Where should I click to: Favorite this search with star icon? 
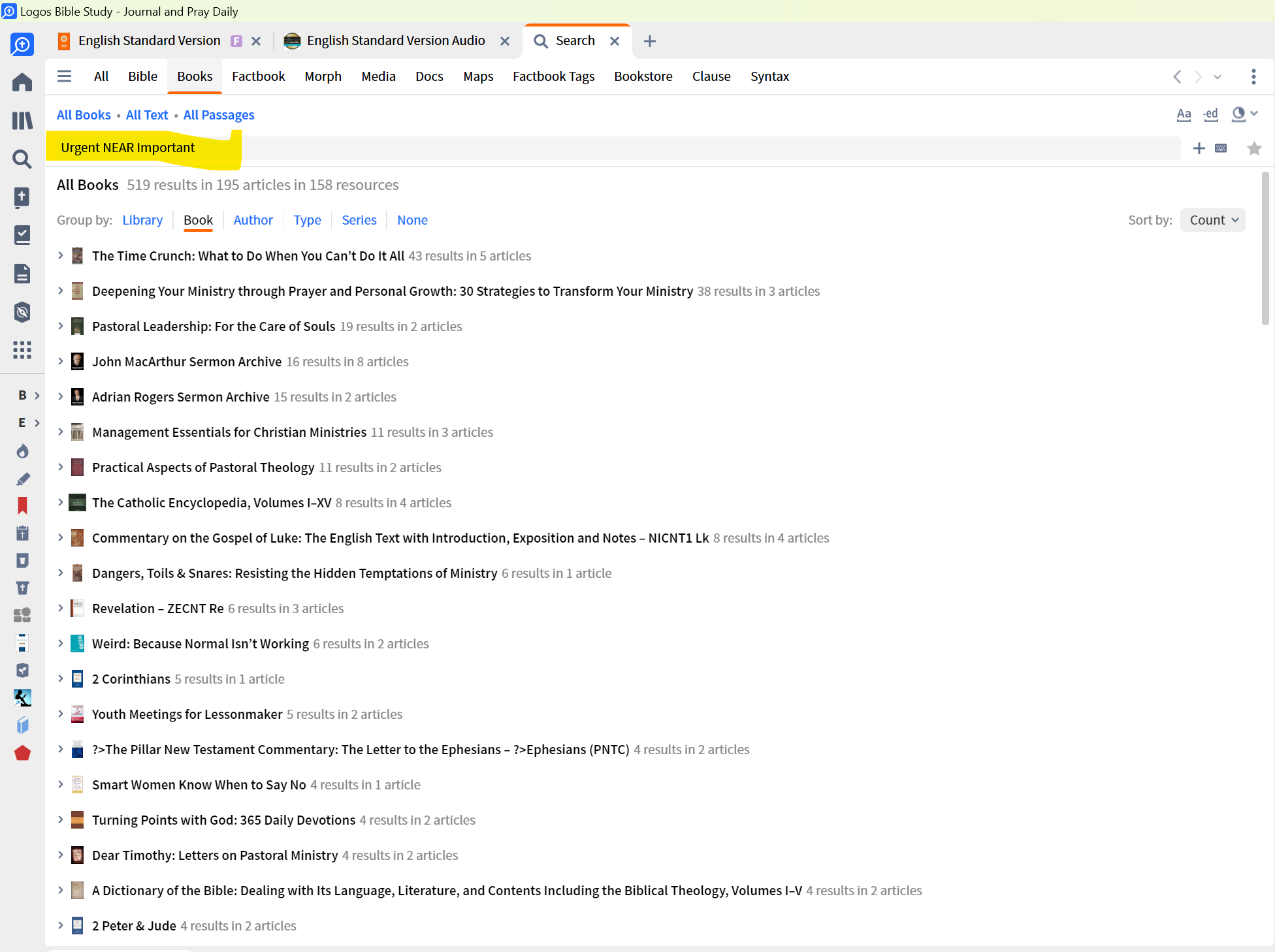coord(1254,148)
